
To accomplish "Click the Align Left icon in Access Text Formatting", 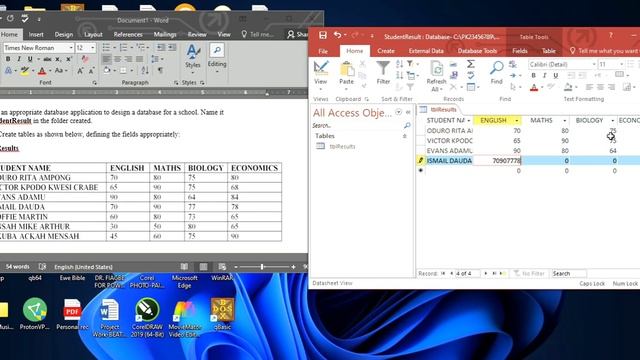I will pyautogui.click(x=589, y=87).
